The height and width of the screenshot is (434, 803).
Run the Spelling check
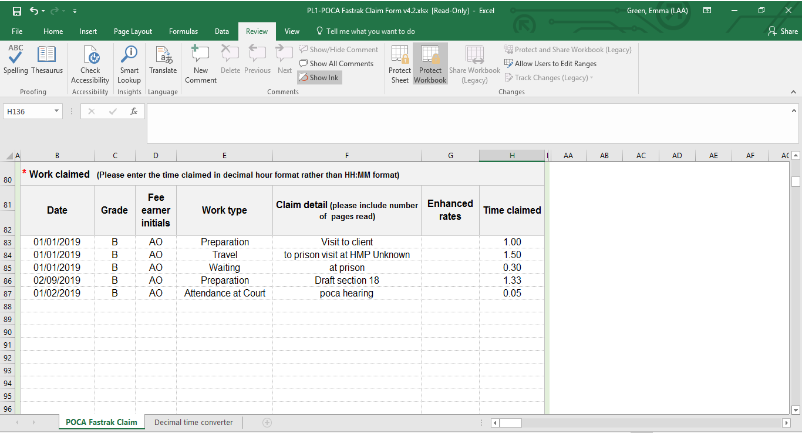pos(17,60)
